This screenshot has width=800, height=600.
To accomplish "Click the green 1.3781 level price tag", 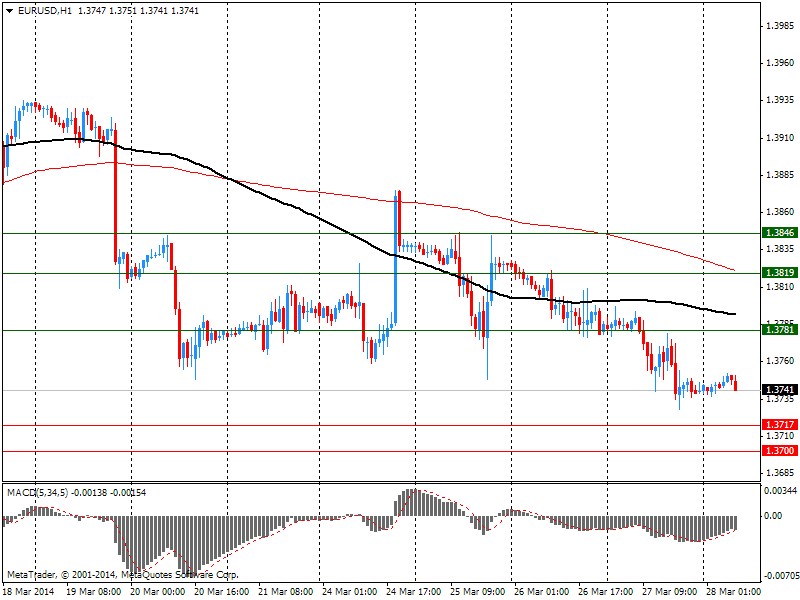I will click(780, 330).
